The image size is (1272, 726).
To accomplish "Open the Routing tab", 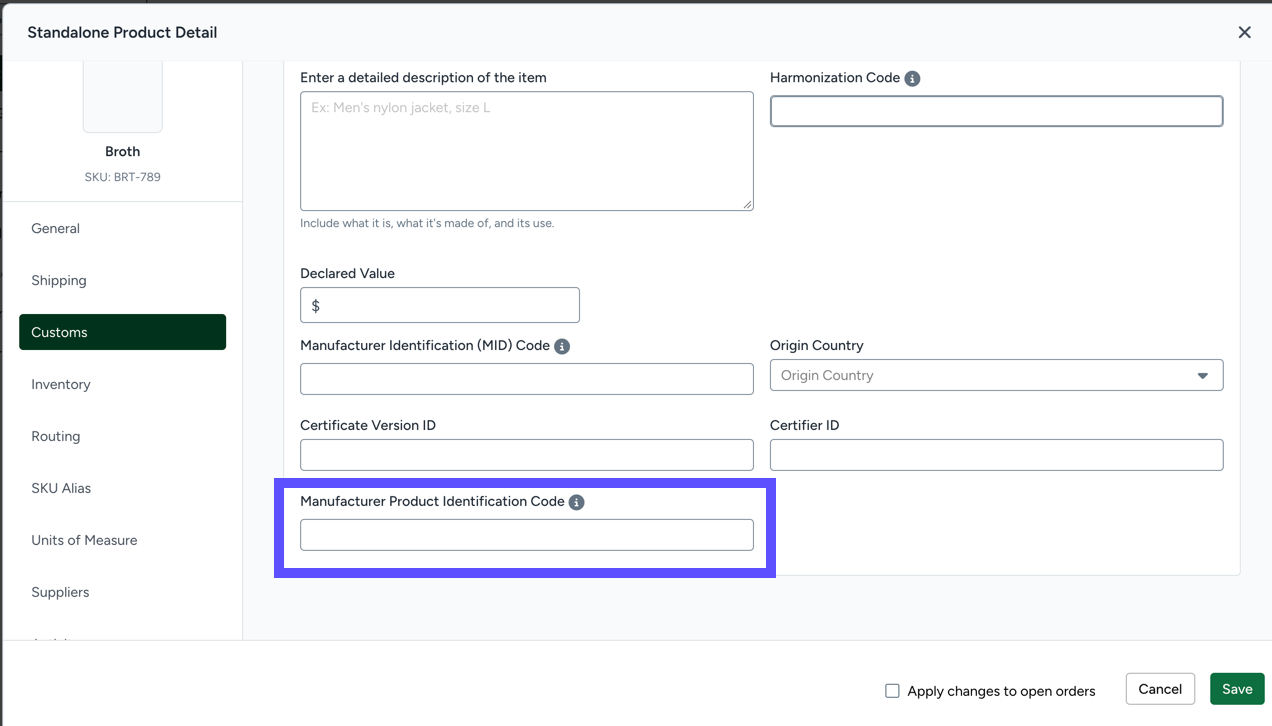I will point(122,436).
